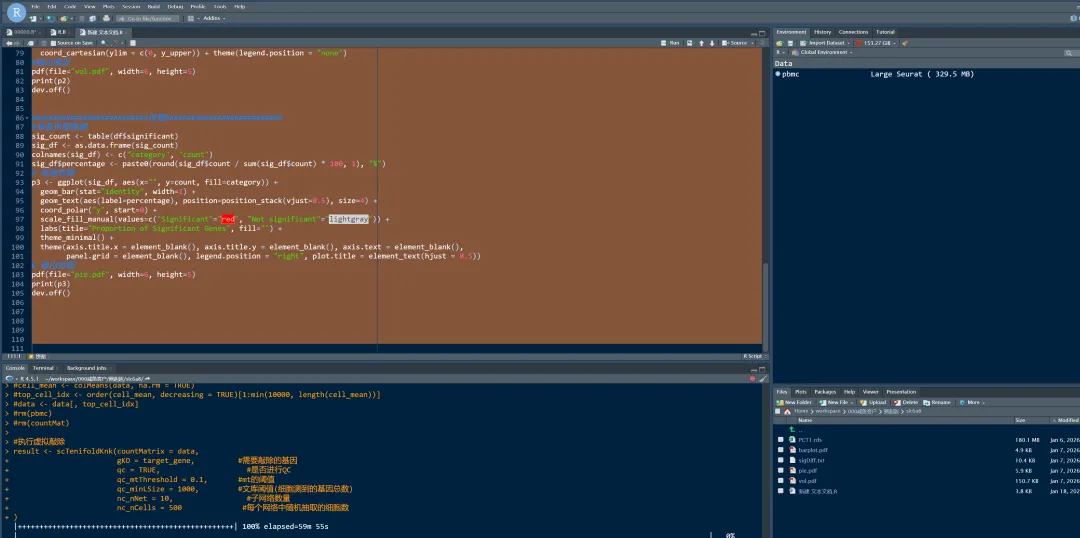This screenshot has width=1080, height=538.
Task: Toggle the Source on Save checkbox
Action: [x=53, y=43]
